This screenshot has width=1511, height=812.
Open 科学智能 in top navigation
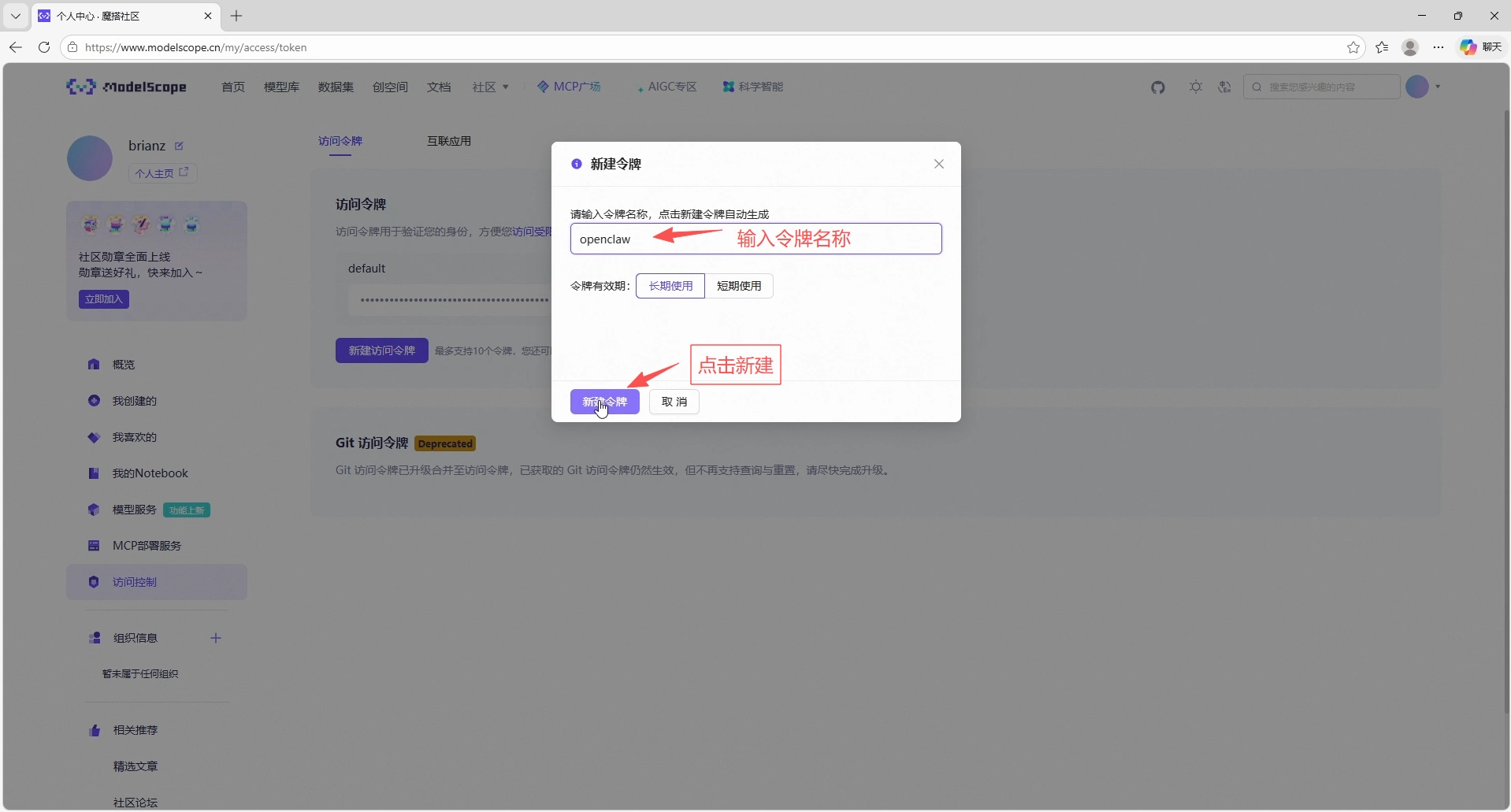753,87
